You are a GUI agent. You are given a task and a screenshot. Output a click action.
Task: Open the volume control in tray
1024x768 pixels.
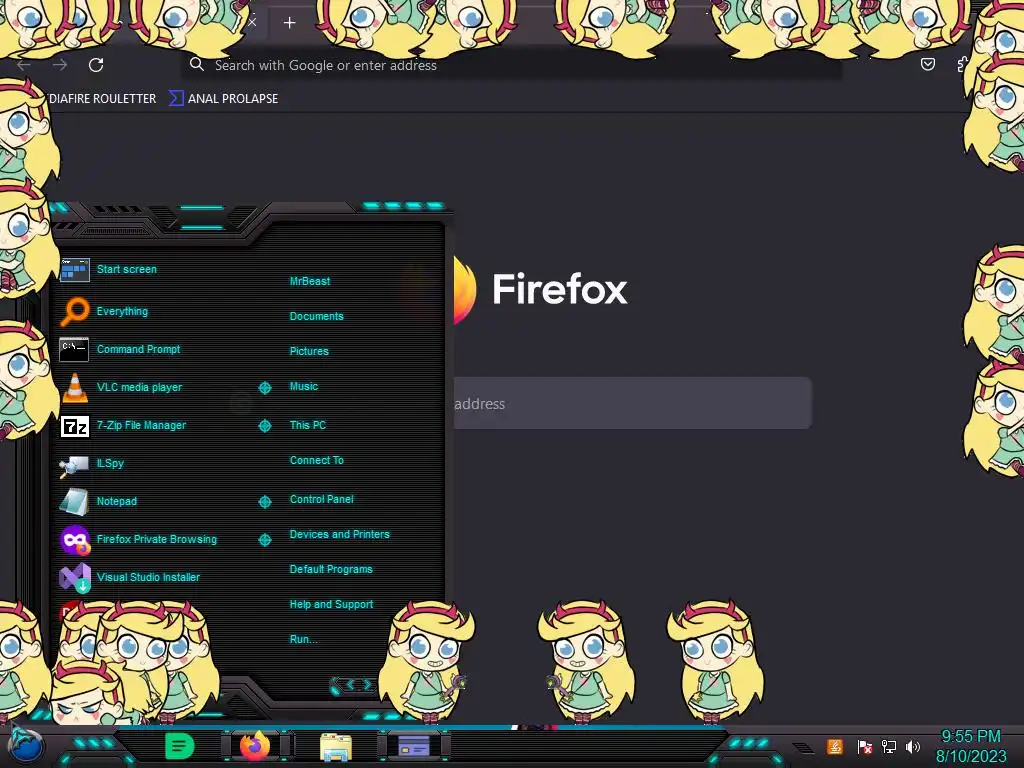[x=913, y=746]
